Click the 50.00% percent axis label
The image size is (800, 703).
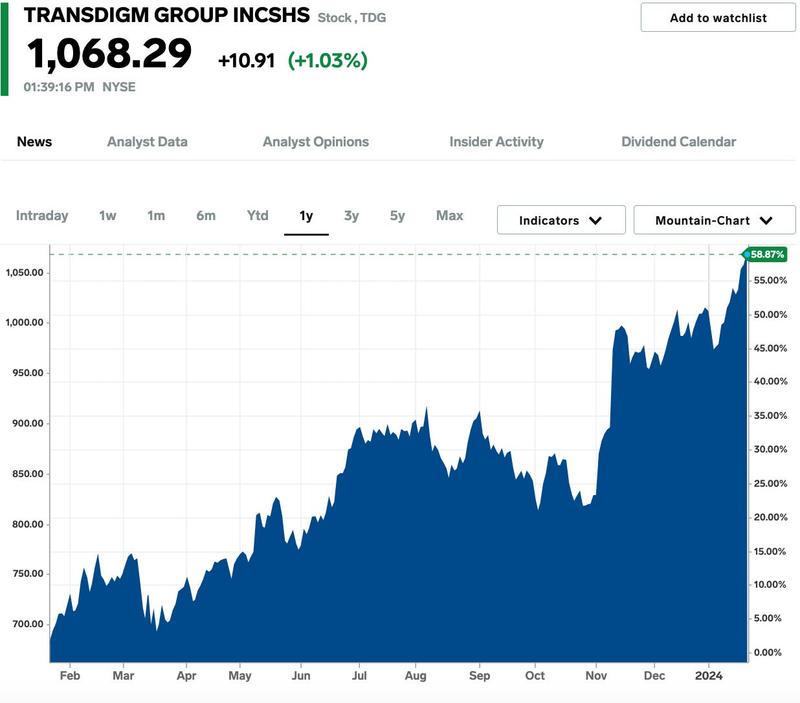[770, 315]
